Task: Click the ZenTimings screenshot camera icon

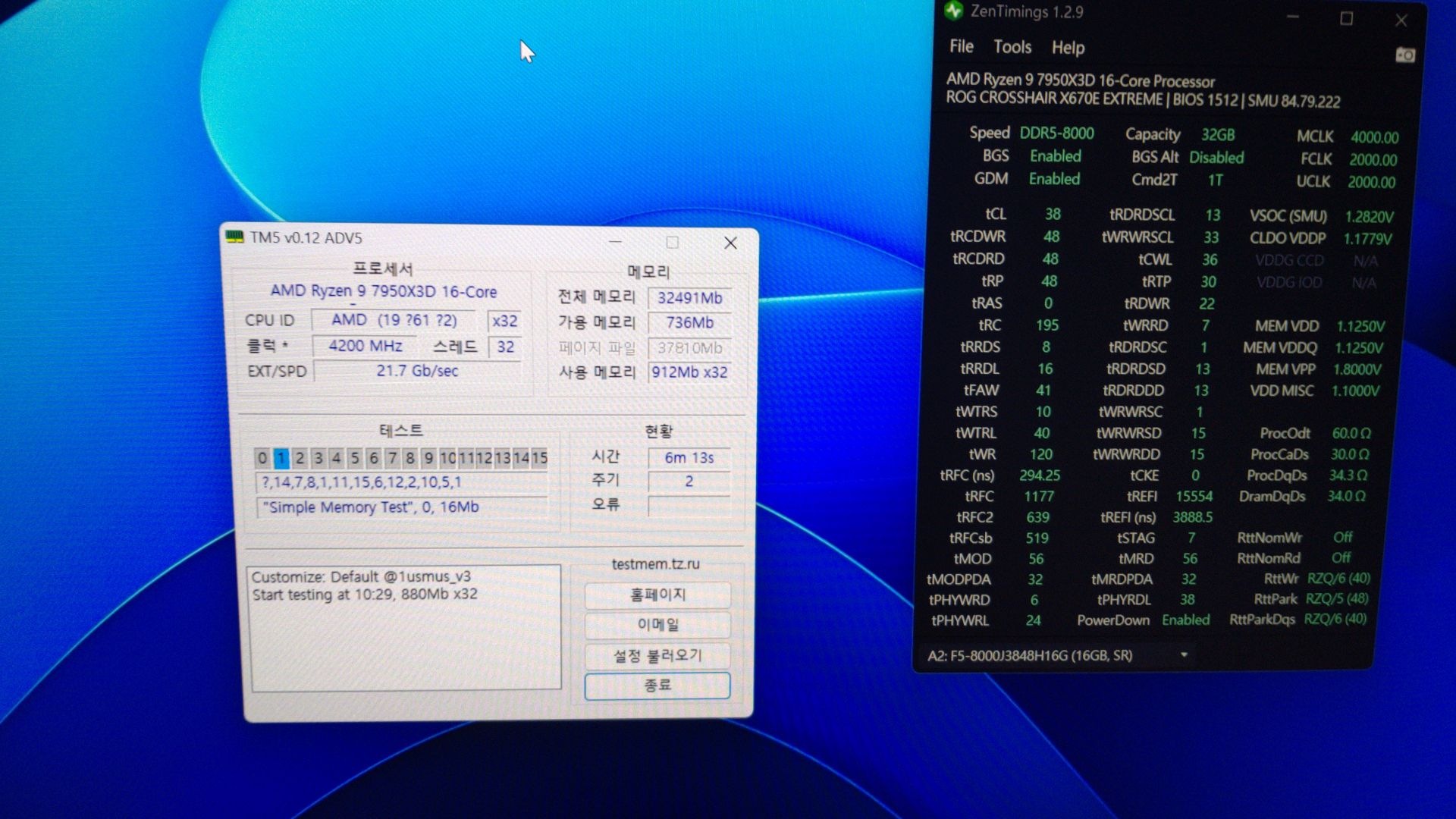Action: (x=1405, y=55)
